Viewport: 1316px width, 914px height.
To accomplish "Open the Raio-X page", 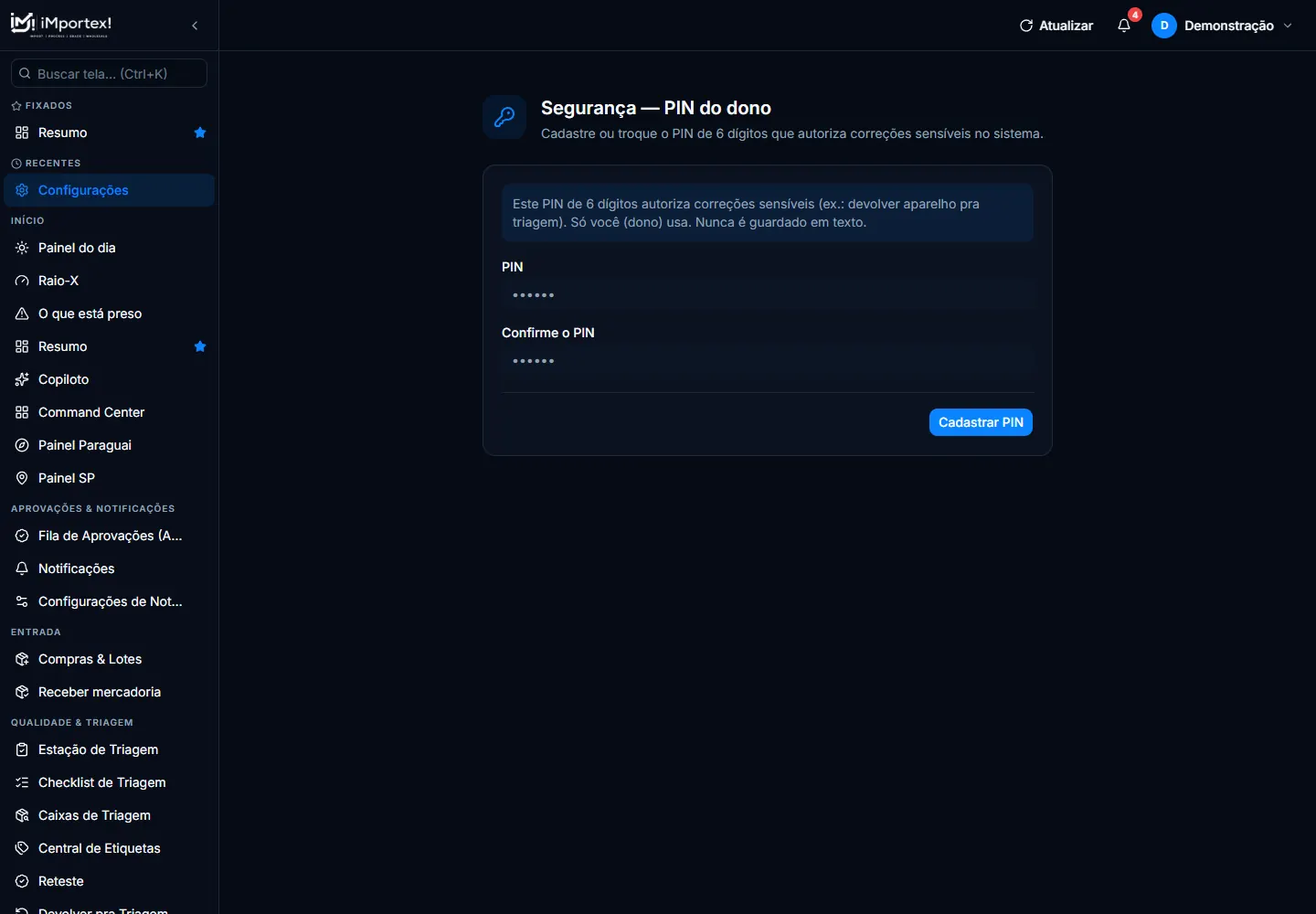I will 110,281.
